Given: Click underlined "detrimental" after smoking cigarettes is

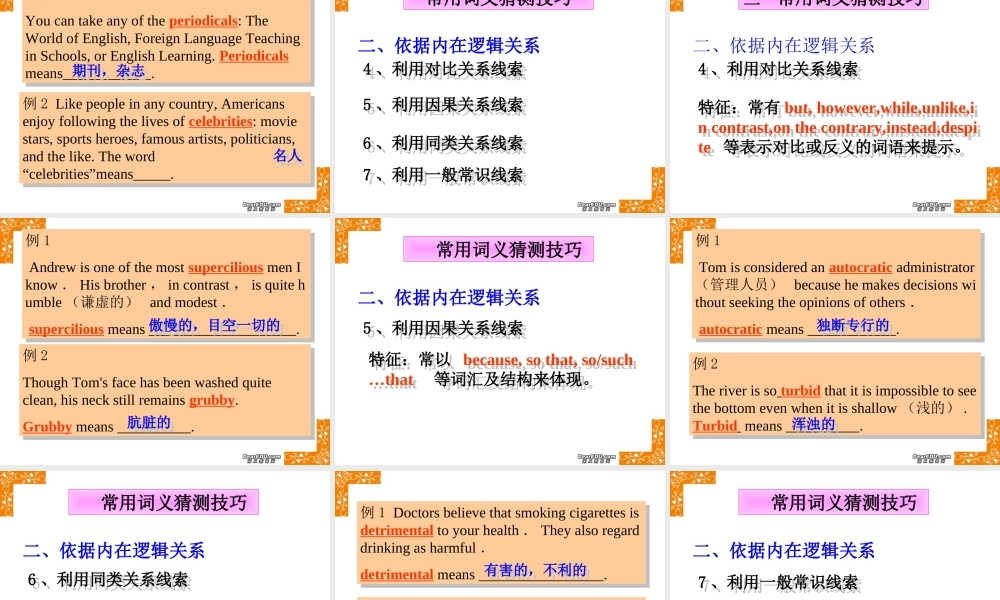Looking at the screenshot, I should pyautogui.click(x=396, y=530).
